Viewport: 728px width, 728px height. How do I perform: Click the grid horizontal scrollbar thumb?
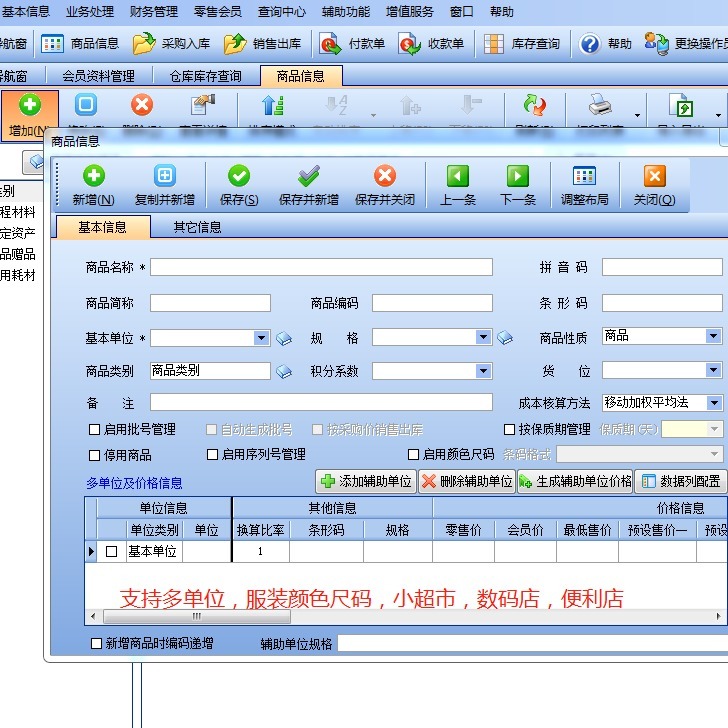click(x=197, y=617)
